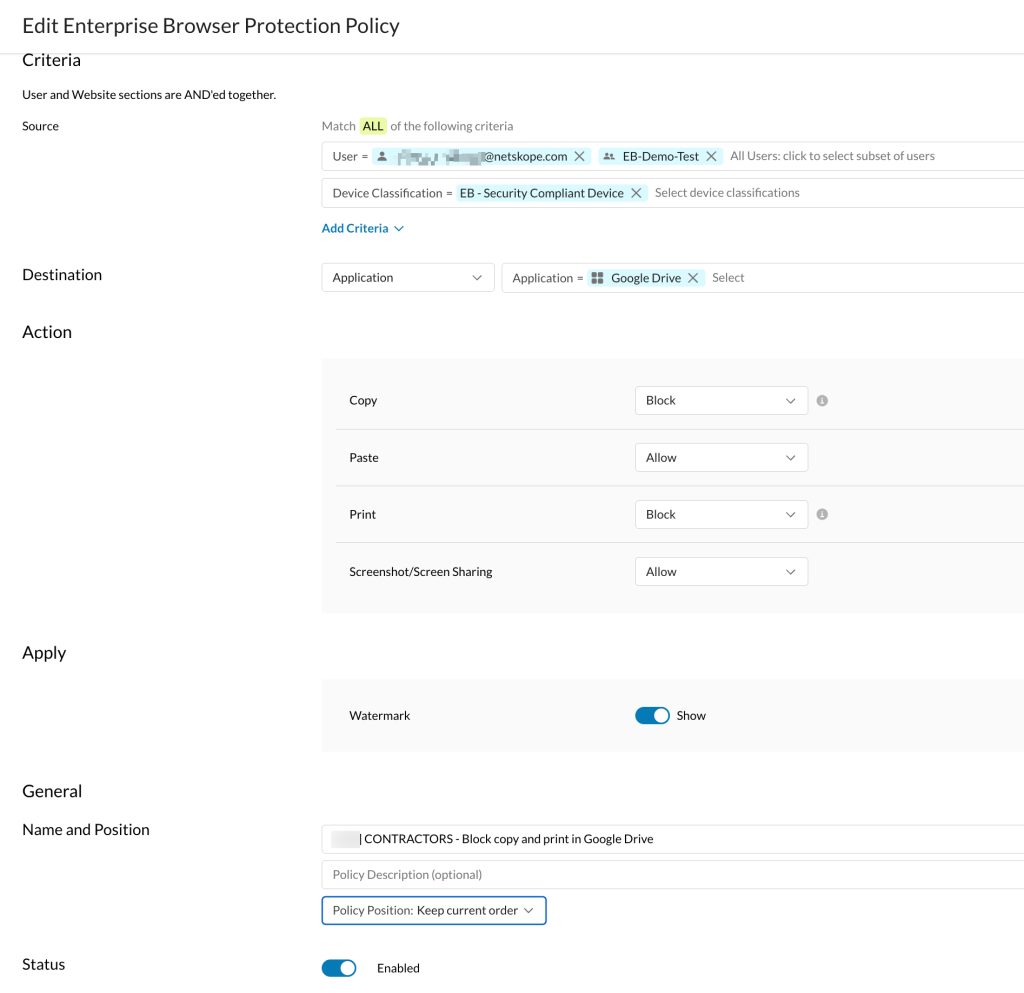Toggle the Status Enabled switch
Image resolution: width=1024 pixels, height=993 pixels.
click(339, 968)
